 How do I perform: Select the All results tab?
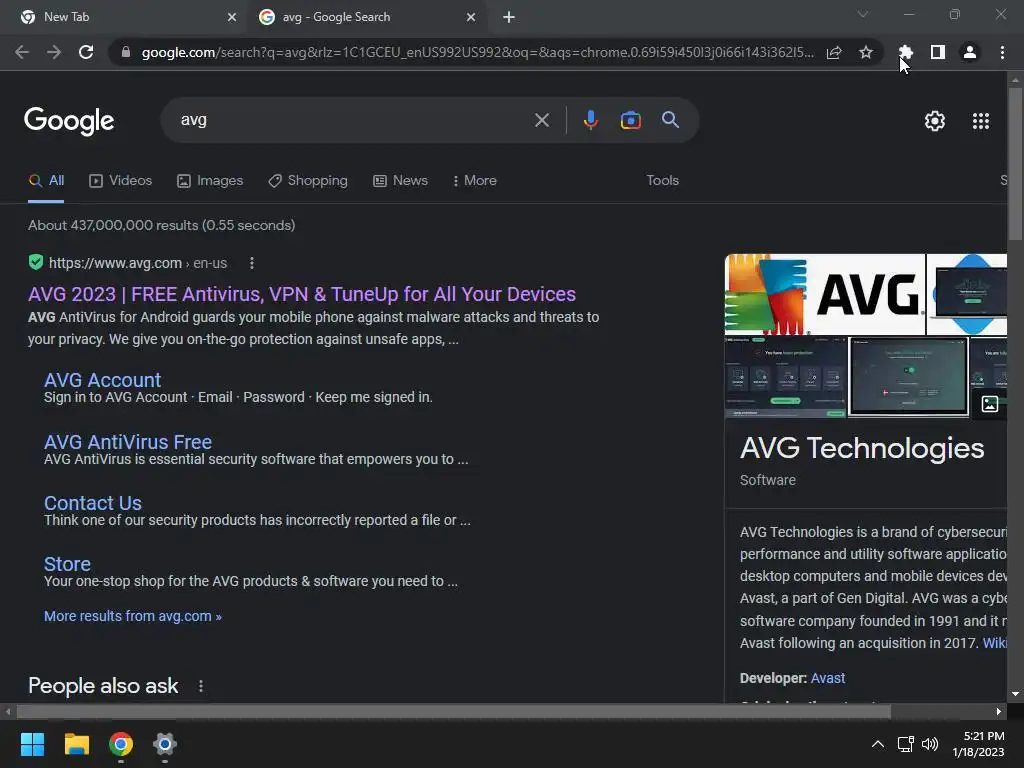[x=46, y=181]
